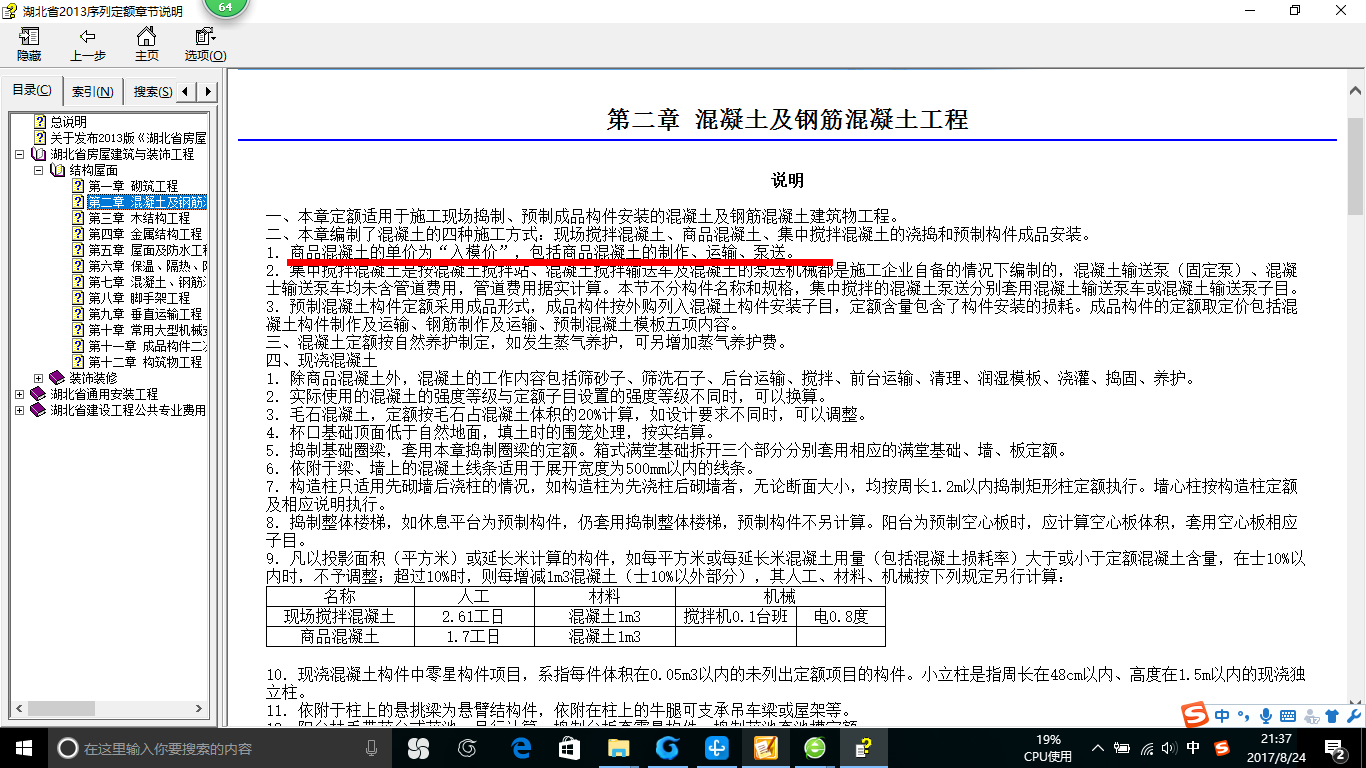The height and width of the screenshot is (768, 1366).
Task: Open 第五章 屋面及防水工程
Action: (147, 250)
